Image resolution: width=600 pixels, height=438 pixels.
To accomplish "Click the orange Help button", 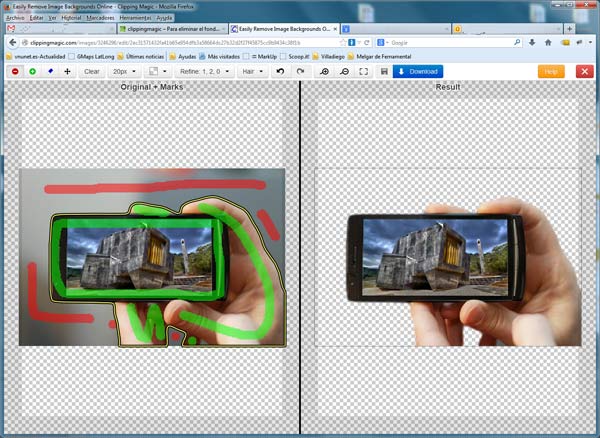I will pyautogui.click(x=550, y=72).
